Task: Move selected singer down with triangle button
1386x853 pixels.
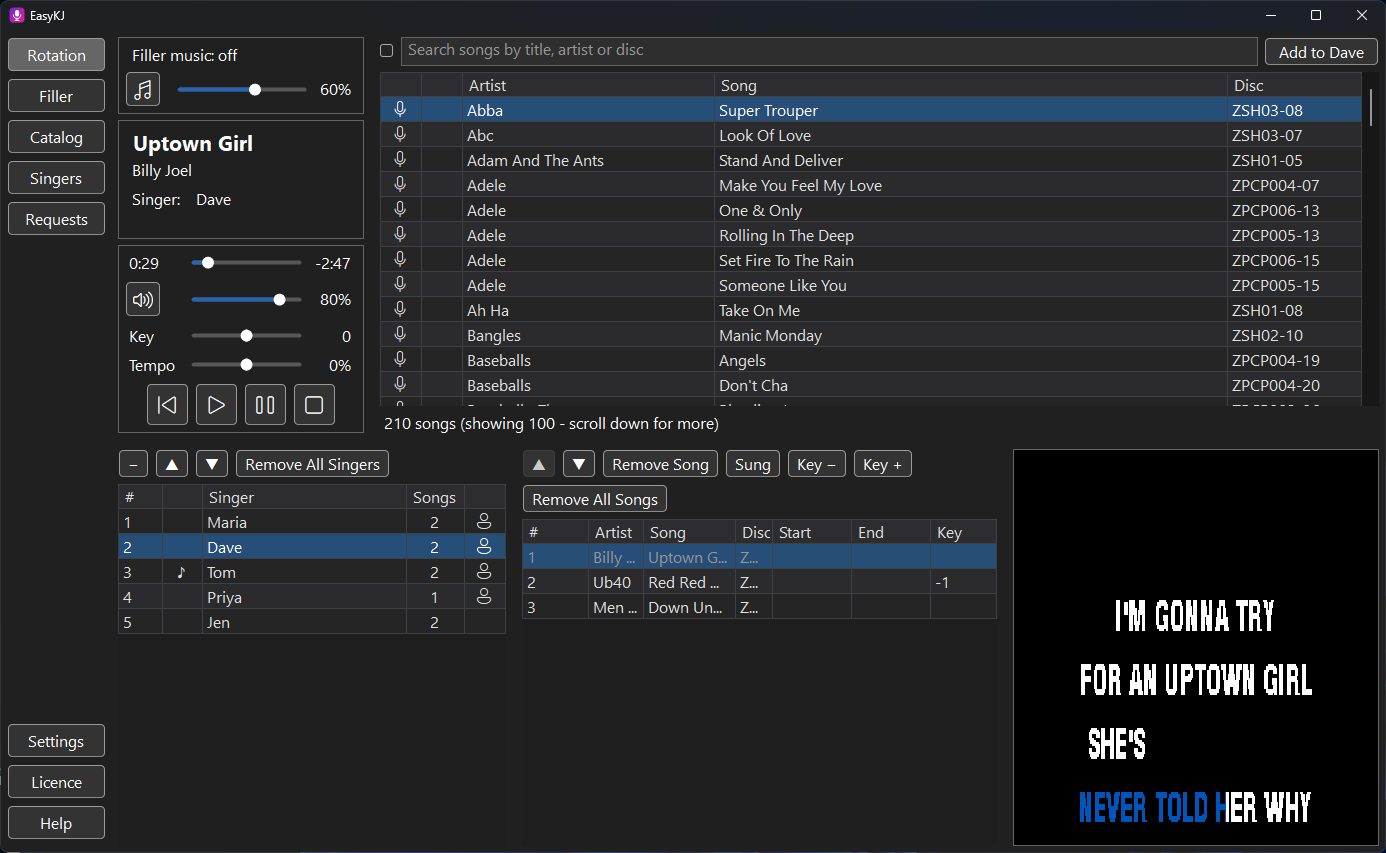Action: (212, 464)
